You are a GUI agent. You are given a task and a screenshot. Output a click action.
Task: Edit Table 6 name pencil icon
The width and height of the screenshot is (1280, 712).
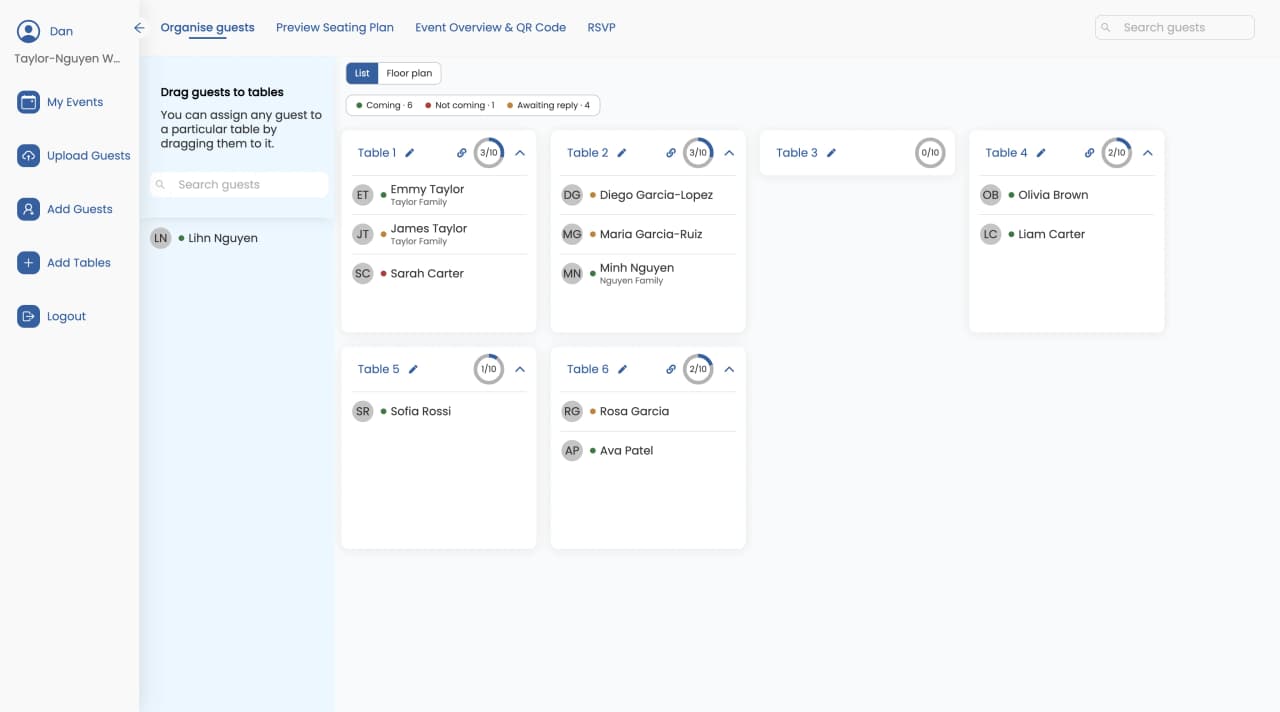(x=623, y=369)
